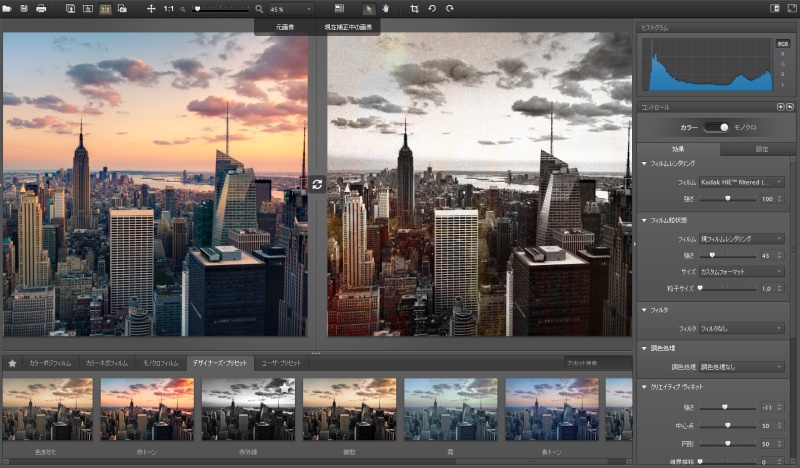Screen dimensions: 800x468
Task: Open the zoom percentage 45 % dropdown
Action: (290, 8)
